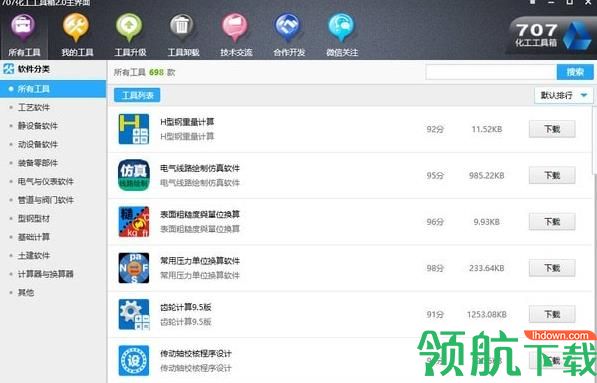Download 常用压力单位换算软件
Image resolution: width=597 pixels, height=383 pixels.
552,268
